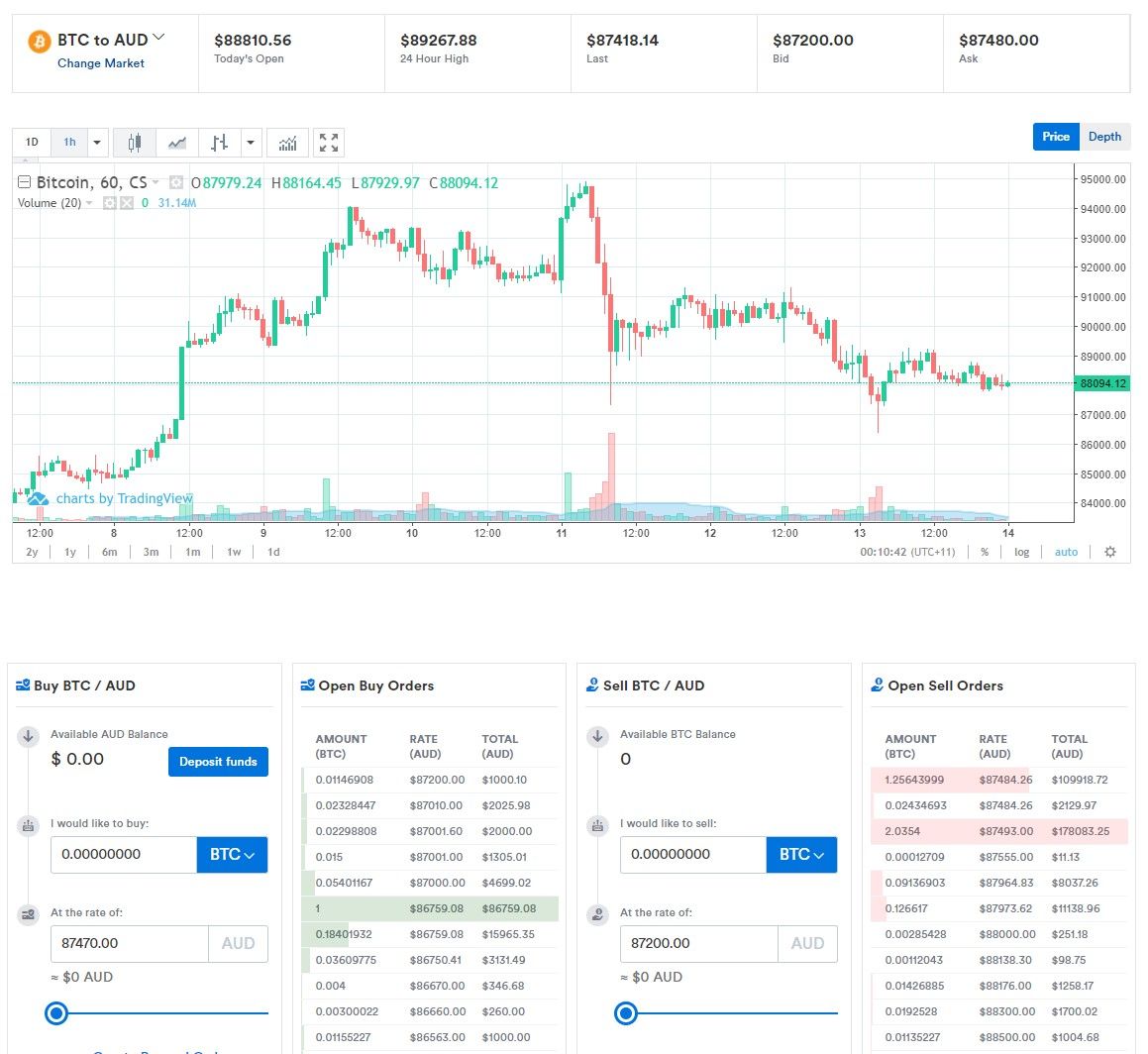Click the sell 'At the rate of' icon

[x=597, y=915]
